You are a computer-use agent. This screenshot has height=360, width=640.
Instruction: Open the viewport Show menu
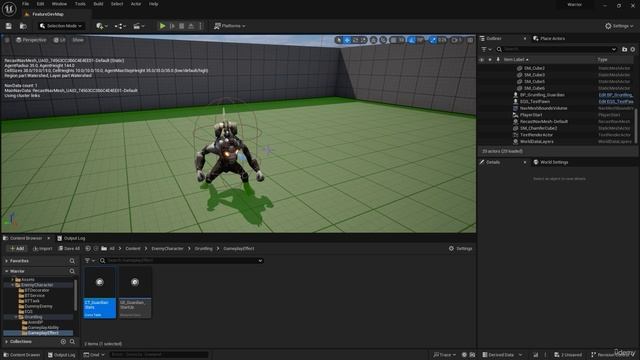click(78, 40)
